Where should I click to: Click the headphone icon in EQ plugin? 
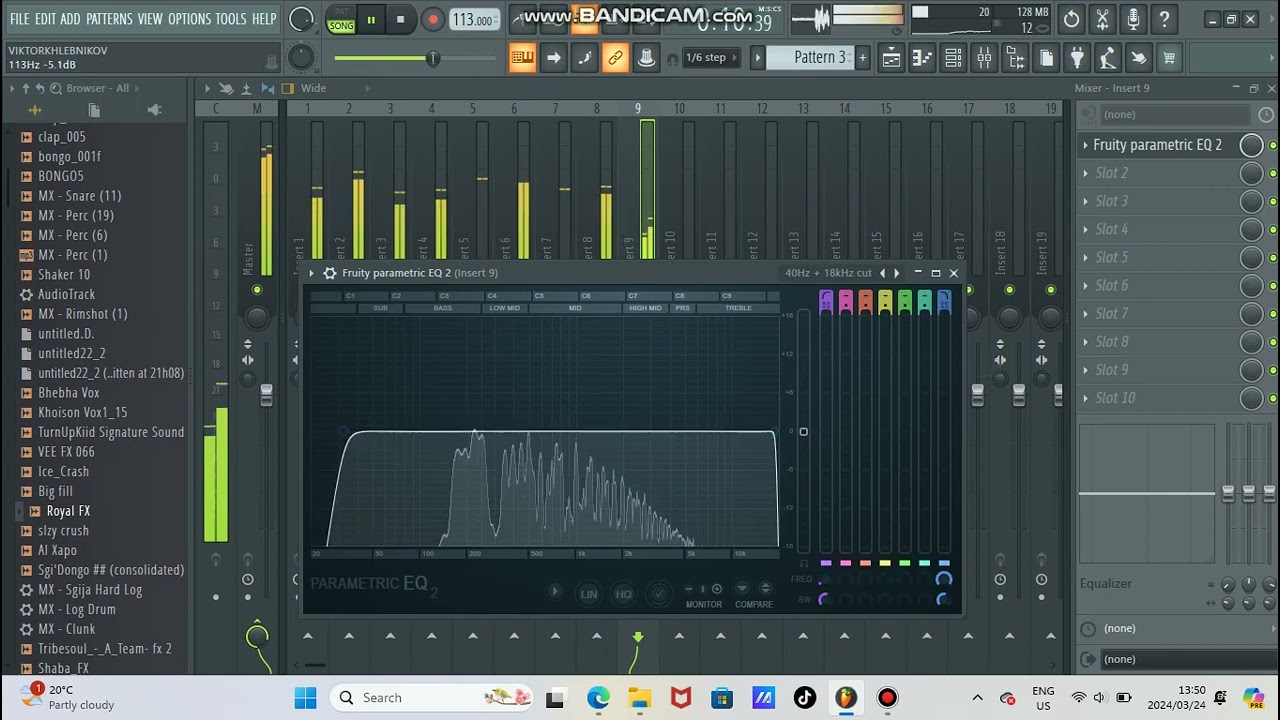(803, 564)
